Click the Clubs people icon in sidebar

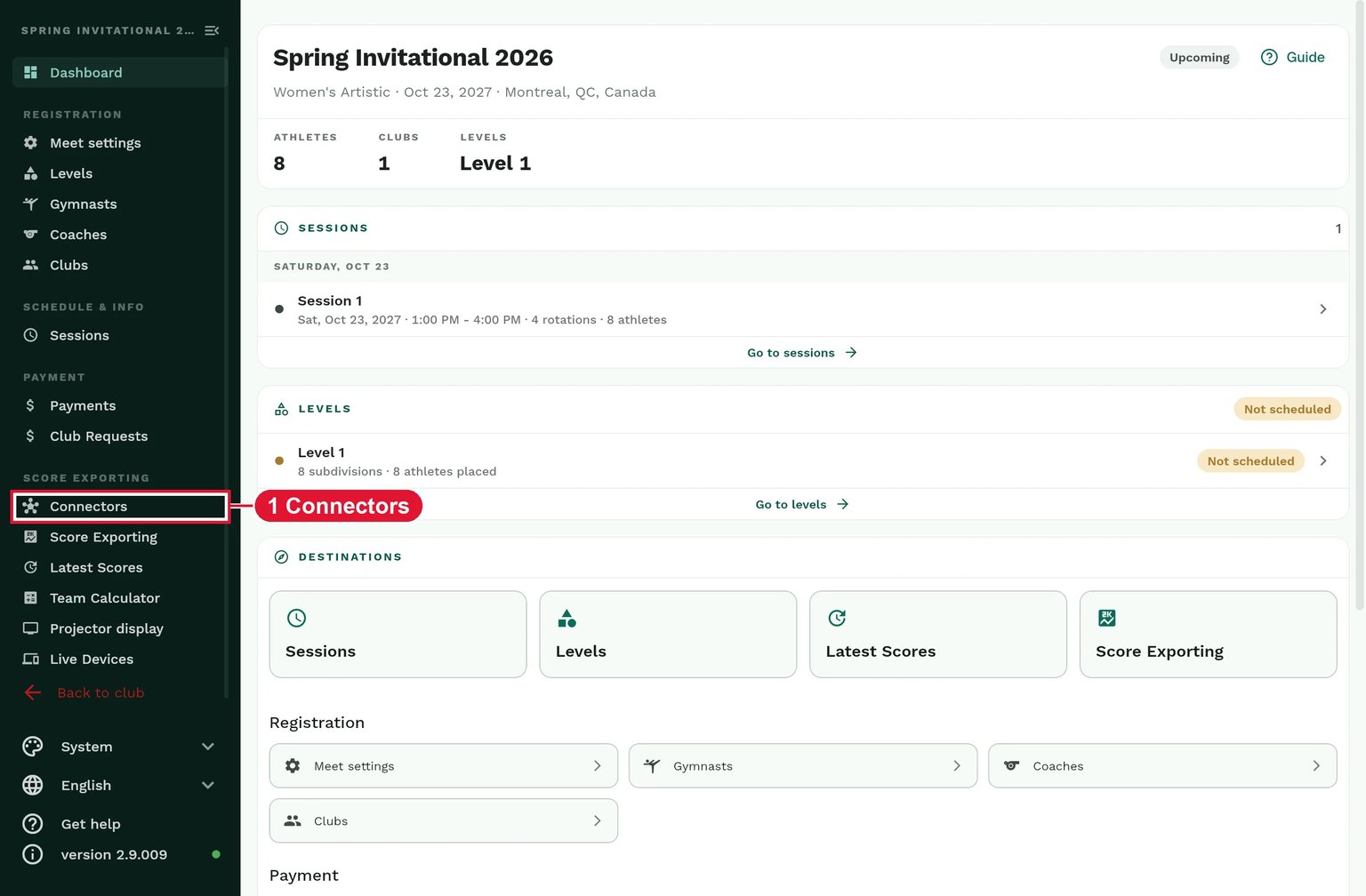click(30, 265)
